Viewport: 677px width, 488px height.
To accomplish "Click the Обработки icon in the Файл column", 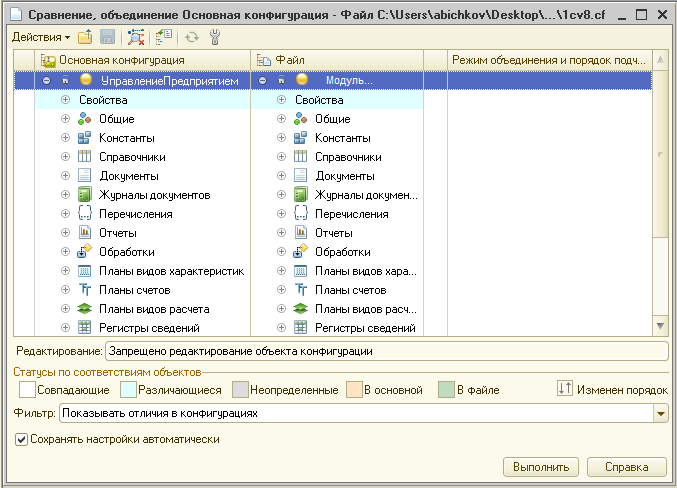I will [301, 252].
